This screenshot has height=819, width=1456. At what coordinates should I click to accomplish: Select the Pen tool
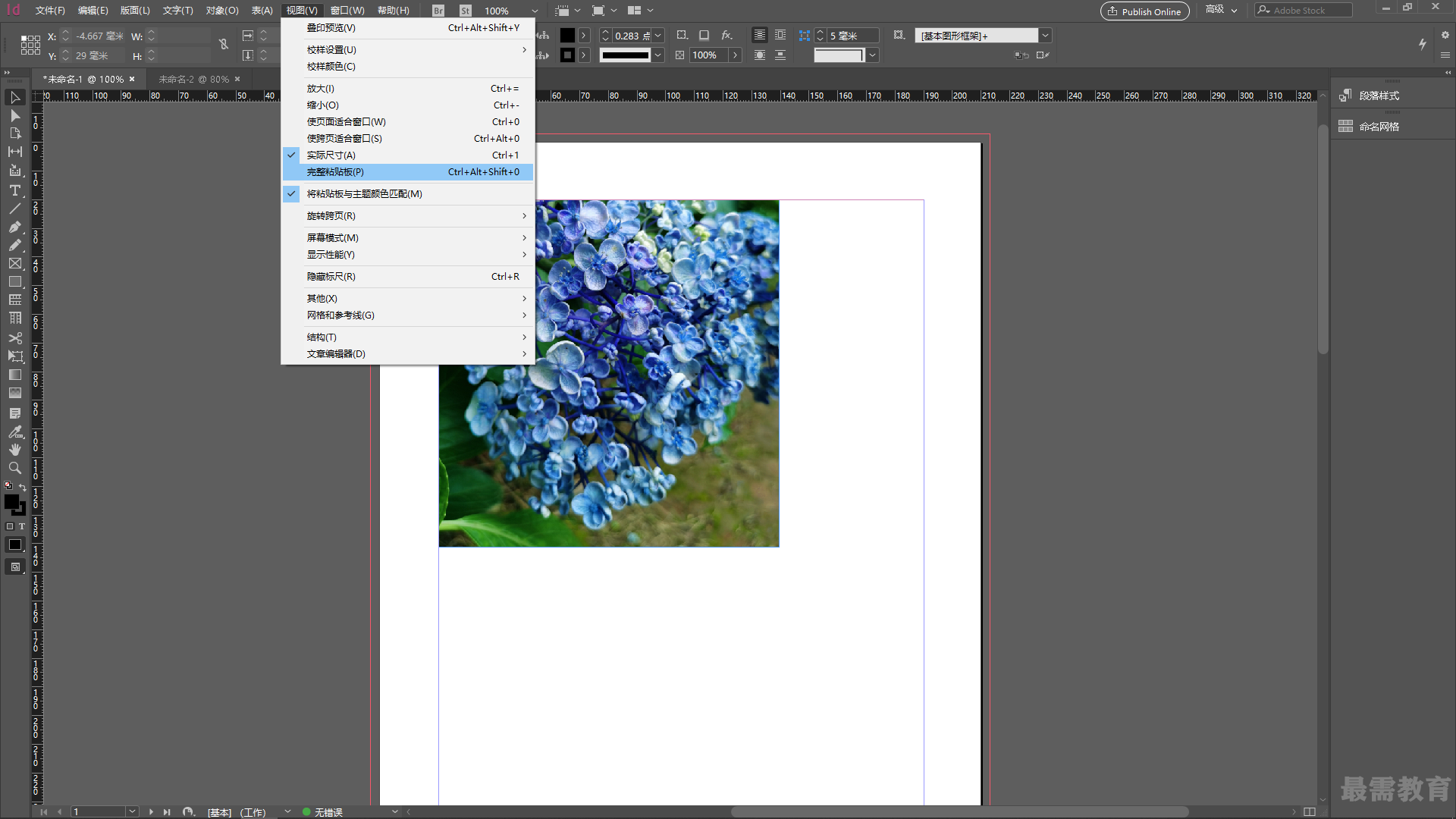pyautogui.click(x=14, y=227)
